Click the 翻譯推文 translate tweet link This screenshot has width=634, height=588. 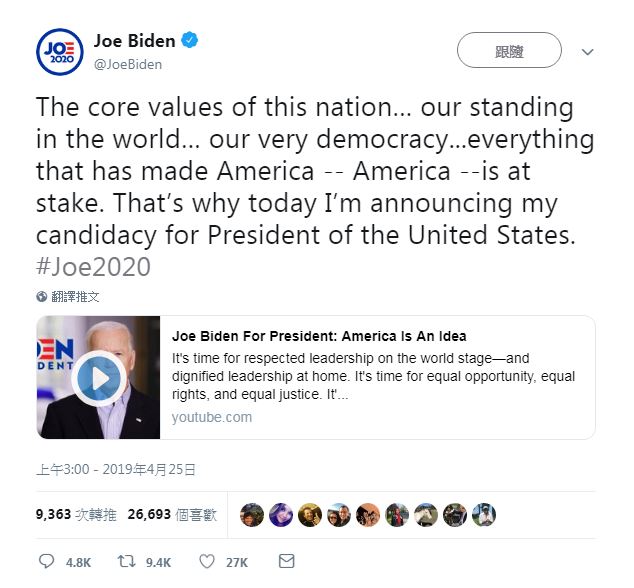pos(75,296)
